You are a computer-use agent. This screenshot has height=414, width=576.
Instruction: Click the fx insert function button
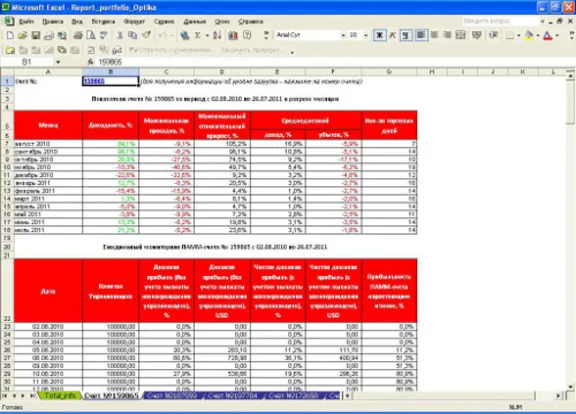(x=90, y=62)
